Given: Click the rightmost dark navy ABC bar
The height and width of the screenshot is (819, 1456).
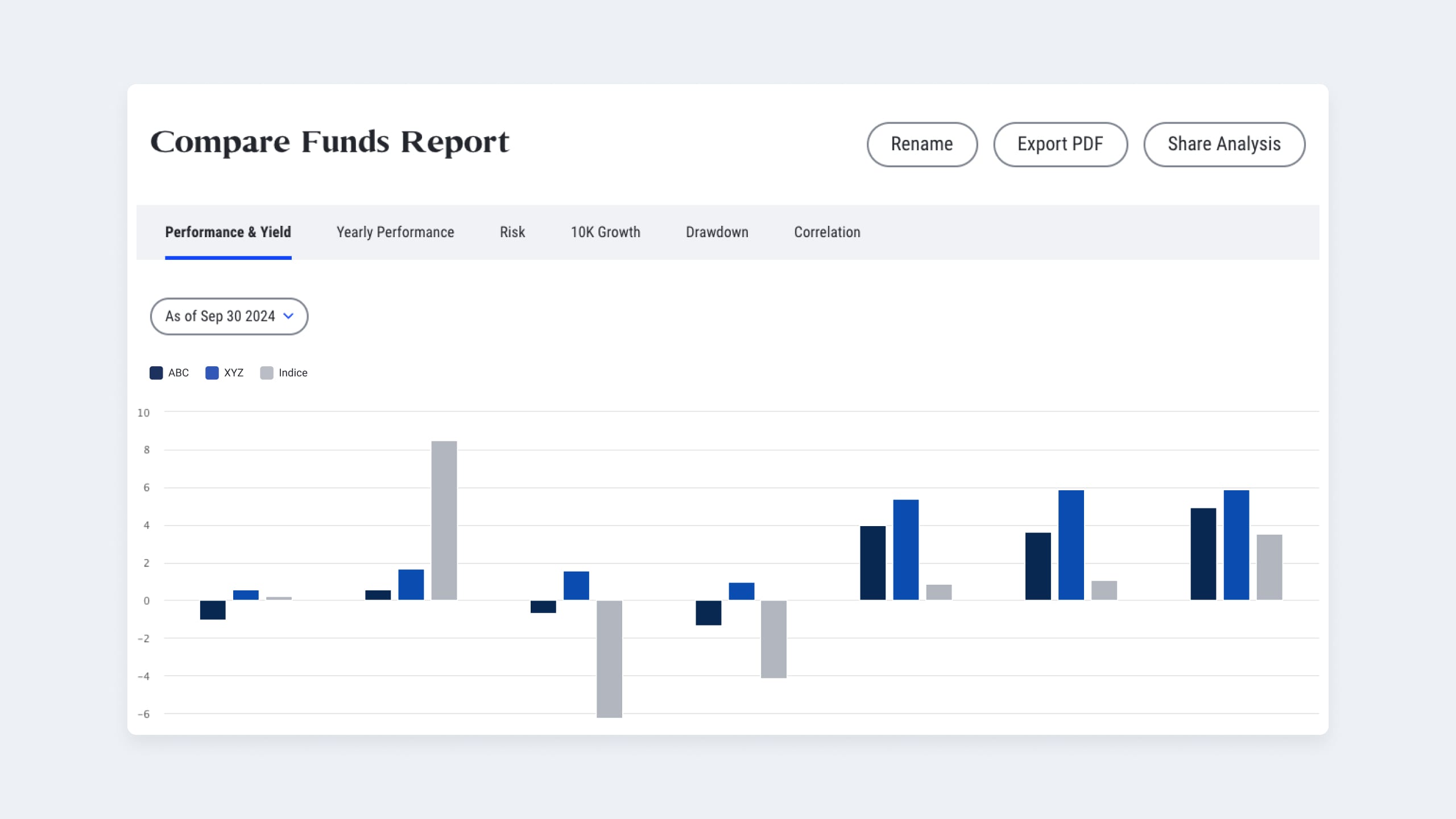Looking at the screenshot, I should click(x=1203, y=554).
